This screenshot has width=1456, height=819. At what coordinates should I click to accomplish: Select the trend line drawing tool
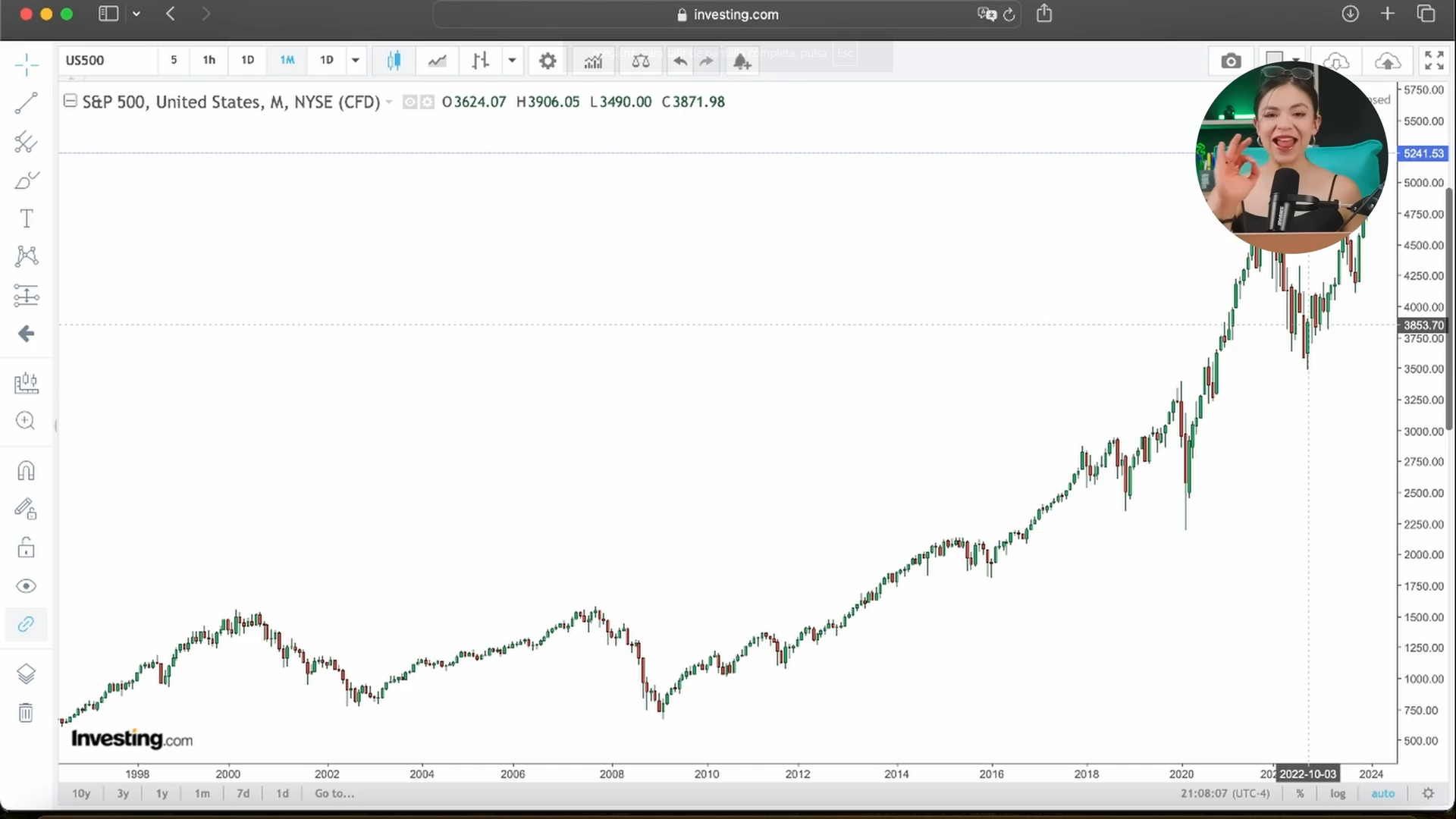point(26,103)
